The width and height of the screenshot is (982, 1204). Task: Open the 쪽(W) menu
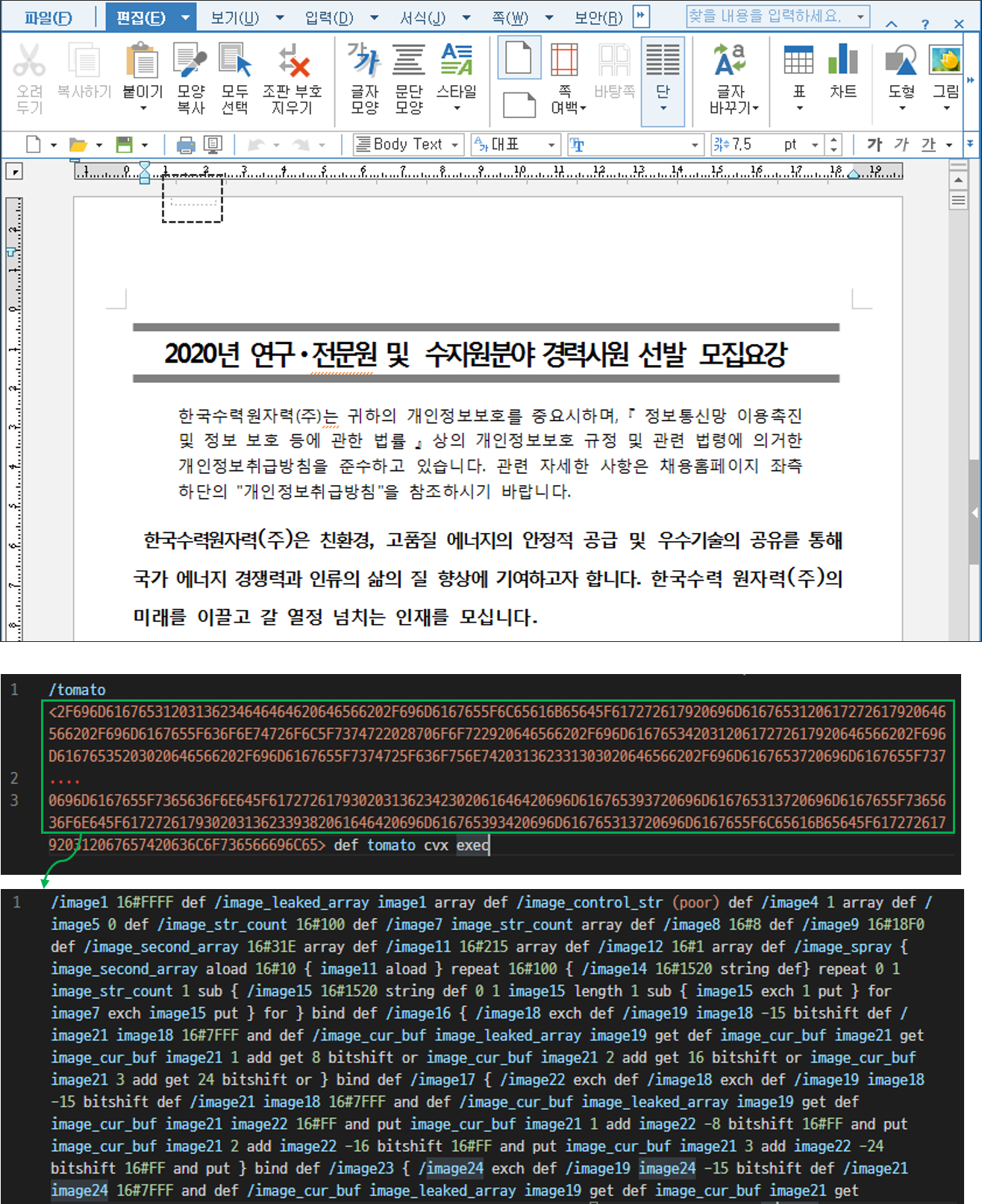[510, 17]
